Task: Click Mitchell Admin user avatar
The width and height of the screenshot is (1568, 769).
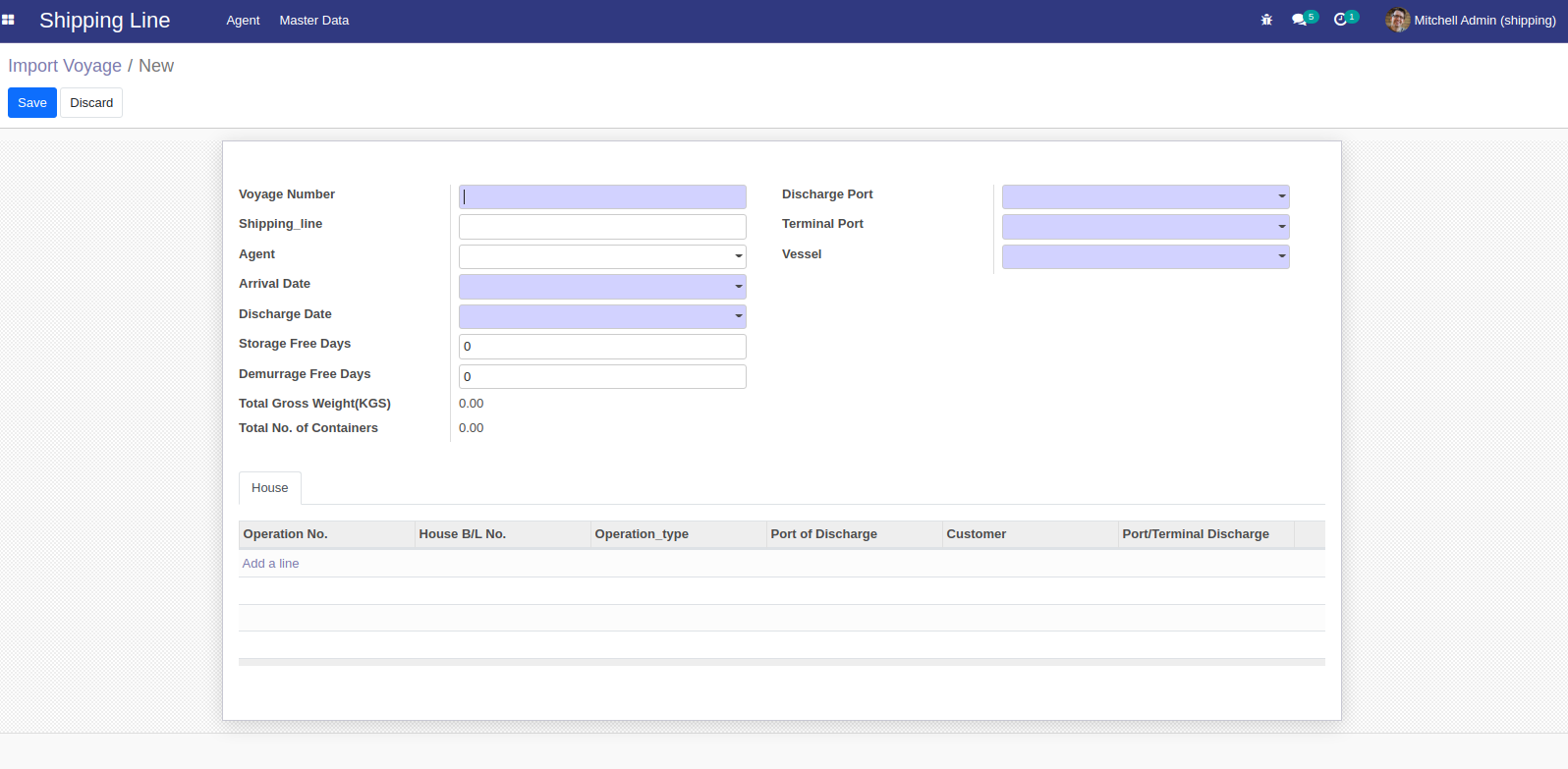Action: click(x=1397, y=20)
